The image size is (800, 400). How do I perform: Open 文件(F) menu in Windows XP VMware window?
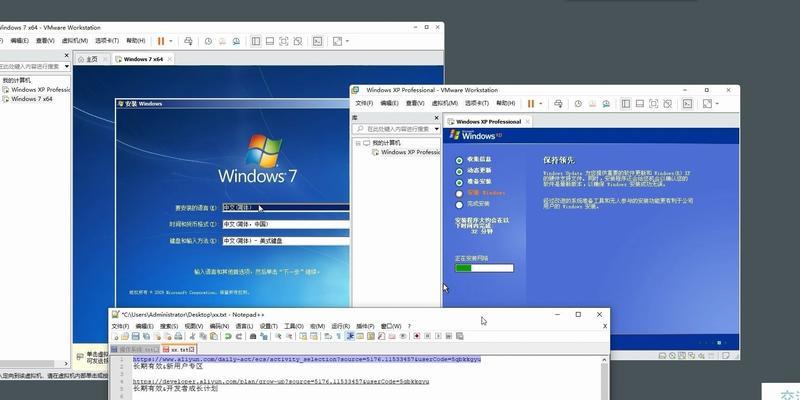pyautogui.click(x=364, y=103)
